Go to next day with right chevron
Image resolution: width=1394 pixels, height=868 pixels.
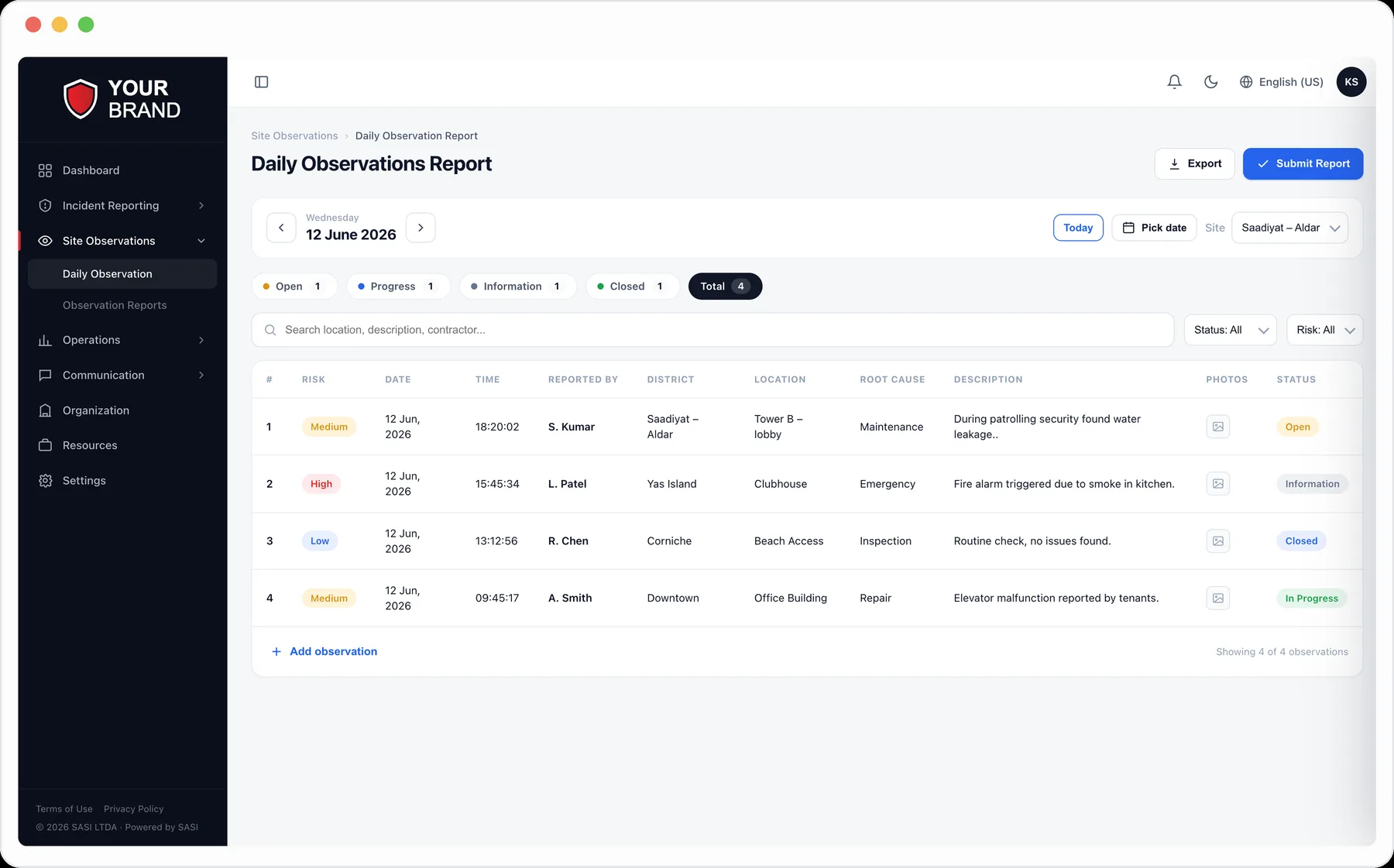coord(421,228)
